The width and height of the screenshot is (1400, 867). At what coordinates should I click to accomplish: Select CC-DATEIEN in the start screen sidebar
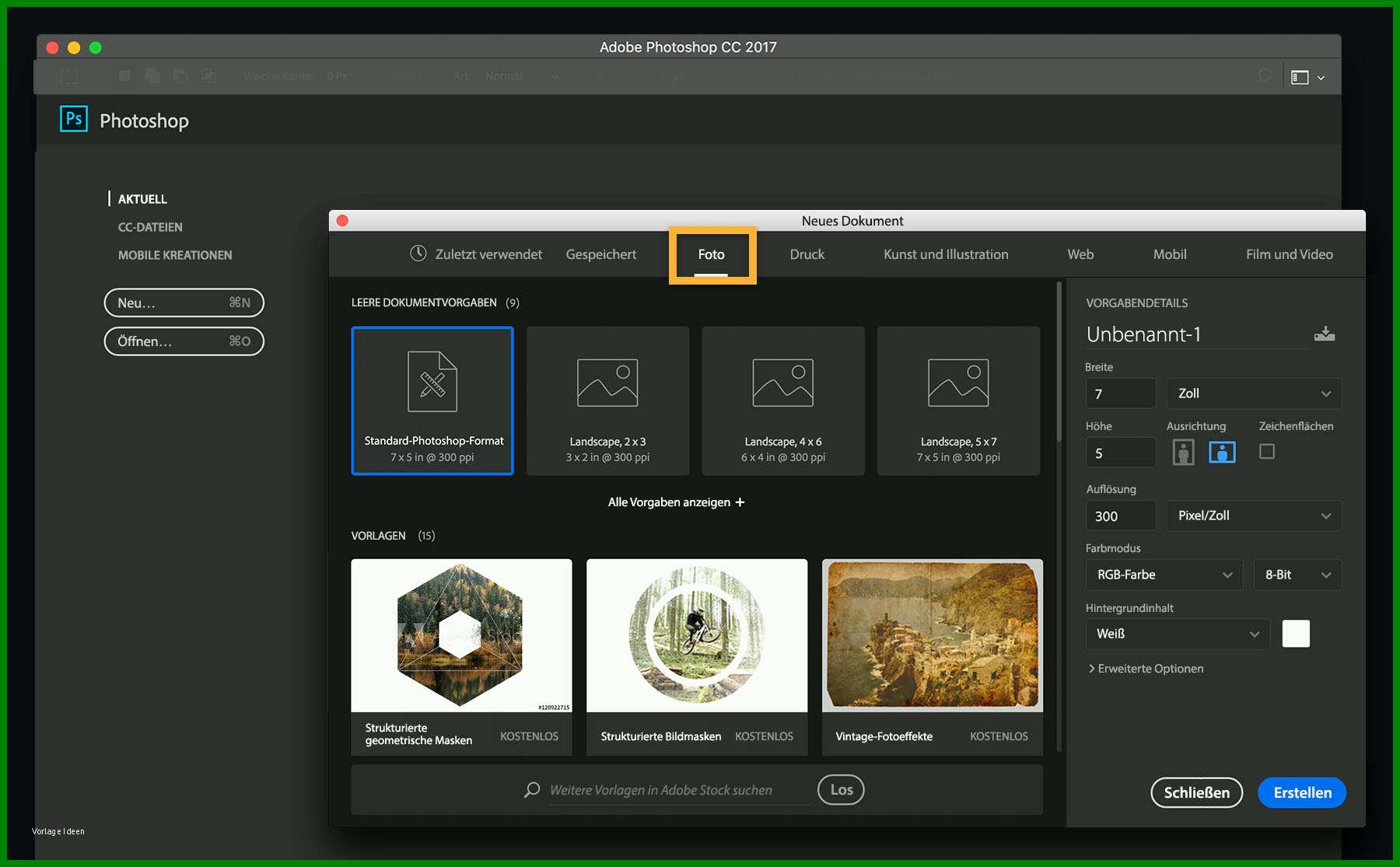[150, 227]
